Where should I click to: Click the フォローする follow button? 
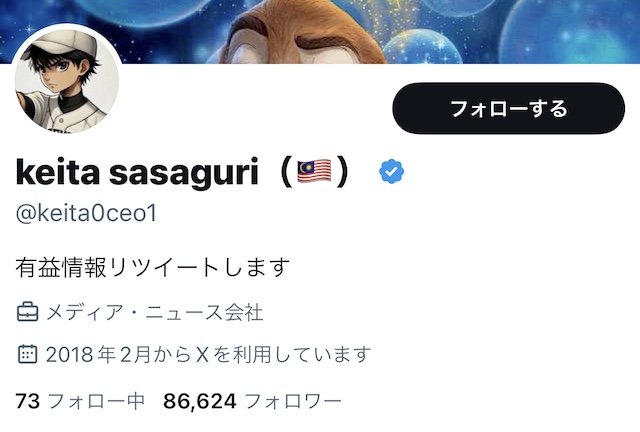click(509, 108)
